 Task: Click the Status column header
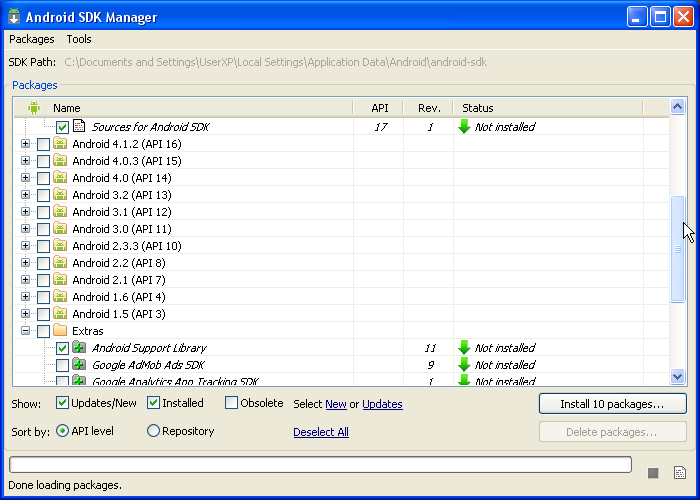548,108
